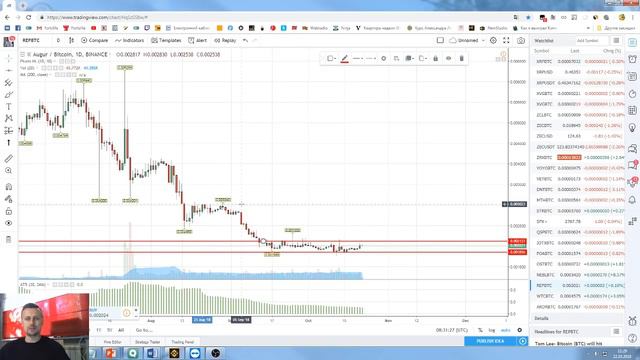Open clone drawing dropdown in floating toolbar
The height and width of the screenshot is (360, 640).
tap(423, 59)
